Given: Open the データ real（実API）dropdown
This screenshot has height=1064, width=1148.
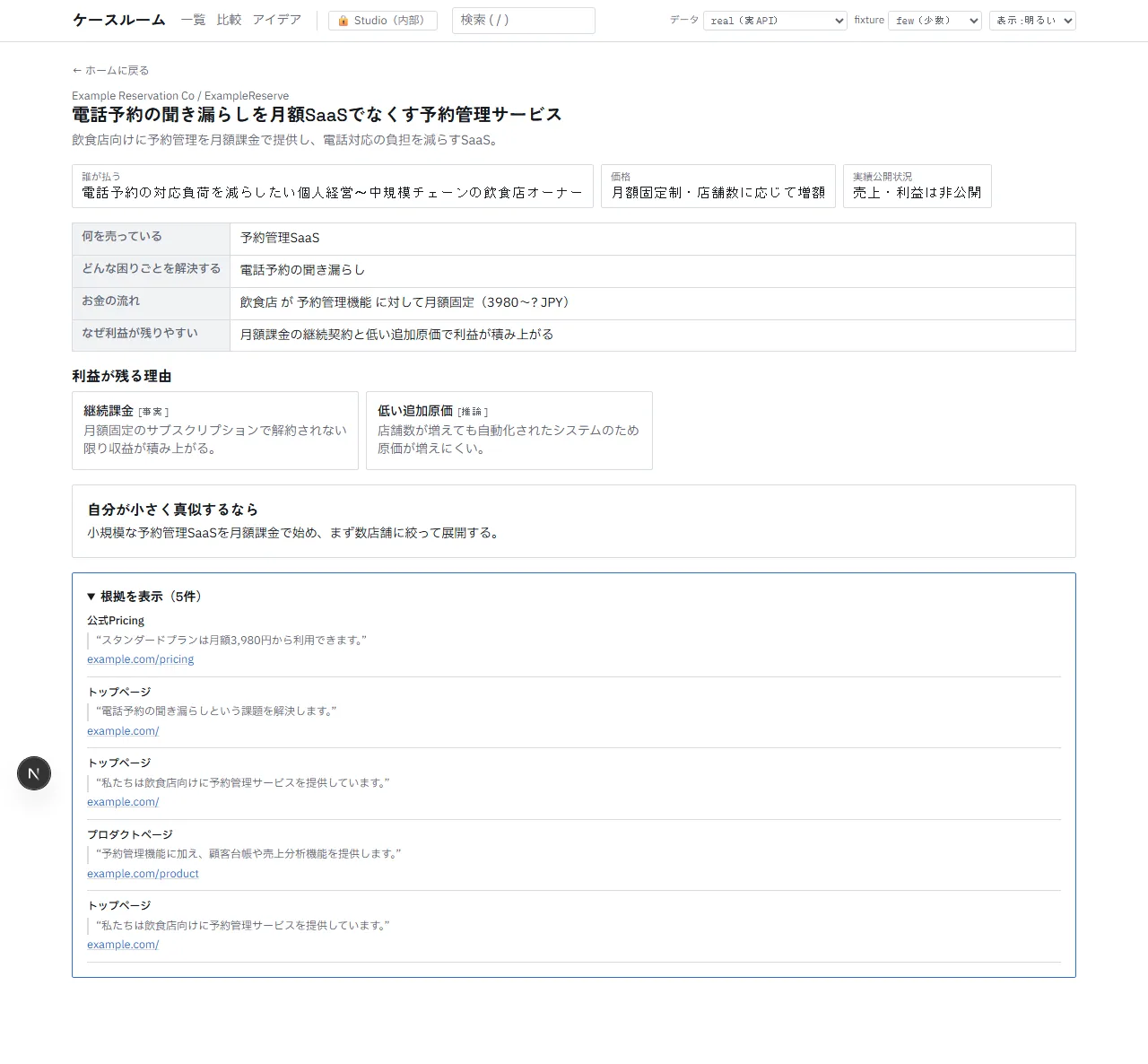Looking at the screenshot, I should (775, 21).
